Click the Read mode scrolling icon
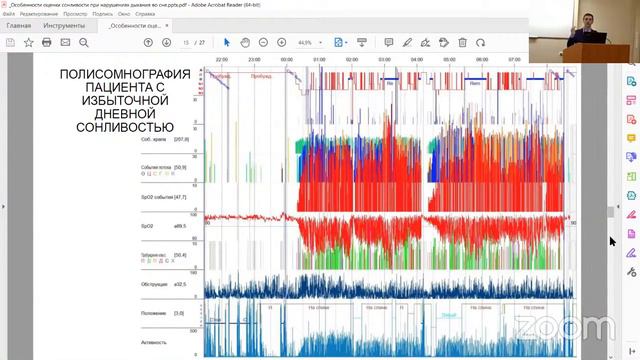Screen dimensions: 640x360 click(x=362, y=42)
